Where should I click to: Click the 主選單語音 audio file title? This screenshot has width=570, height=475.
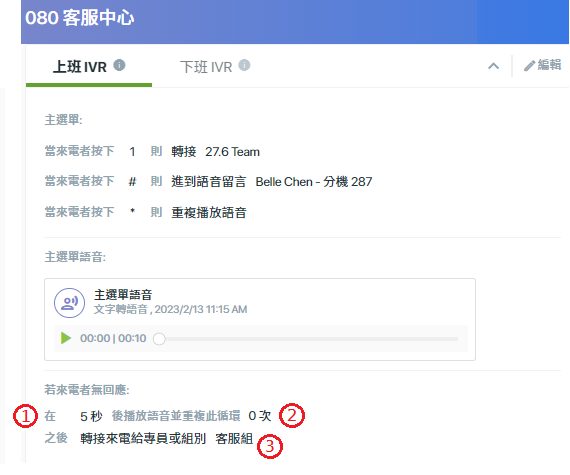click(123, 294)
